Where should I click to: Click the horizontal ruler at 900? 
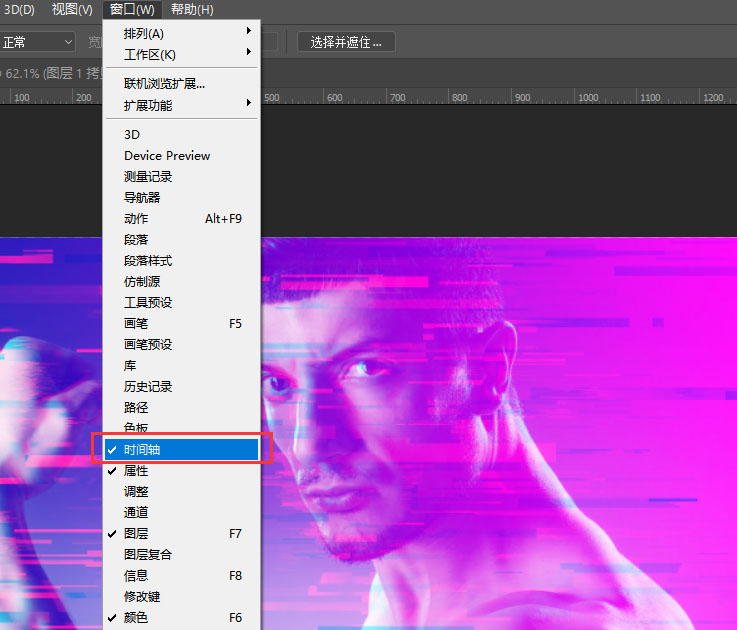tap(522, 97)
